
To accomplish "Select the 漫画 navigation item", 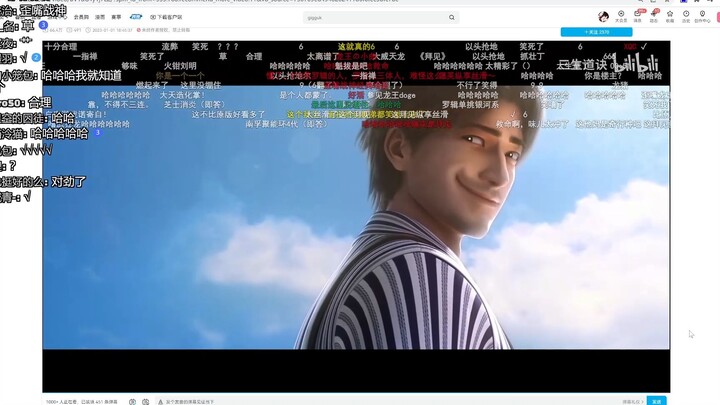I will click(x=100, y=17).
